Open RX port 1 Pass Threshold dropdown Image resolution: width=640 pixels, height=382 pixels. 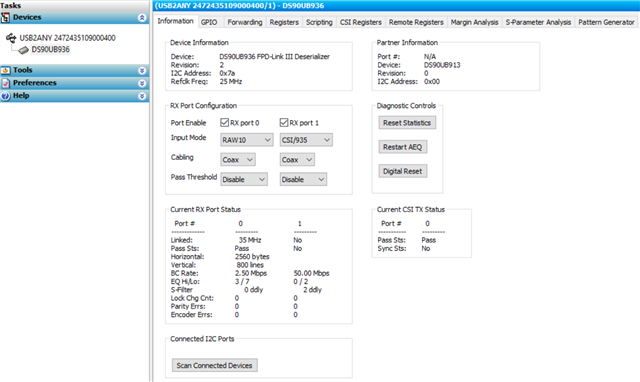pyautogui.click(x=303, y=179)
